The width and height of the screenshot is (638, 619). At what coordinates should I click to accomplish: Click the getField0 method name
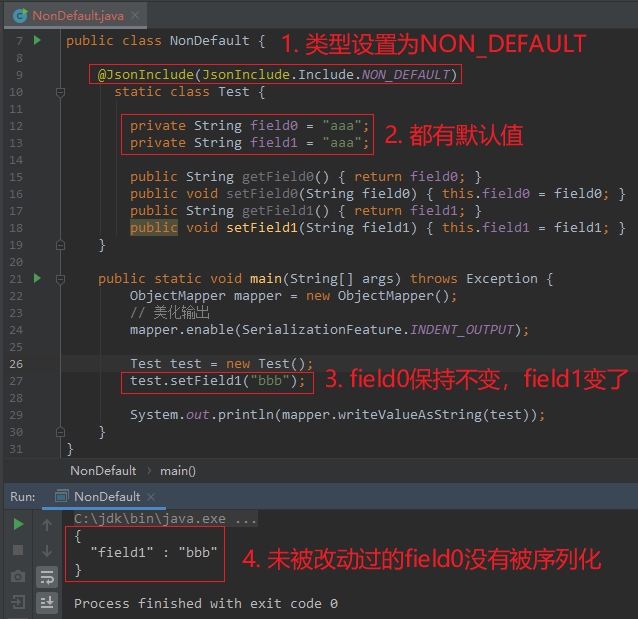(x=278, y=177)
